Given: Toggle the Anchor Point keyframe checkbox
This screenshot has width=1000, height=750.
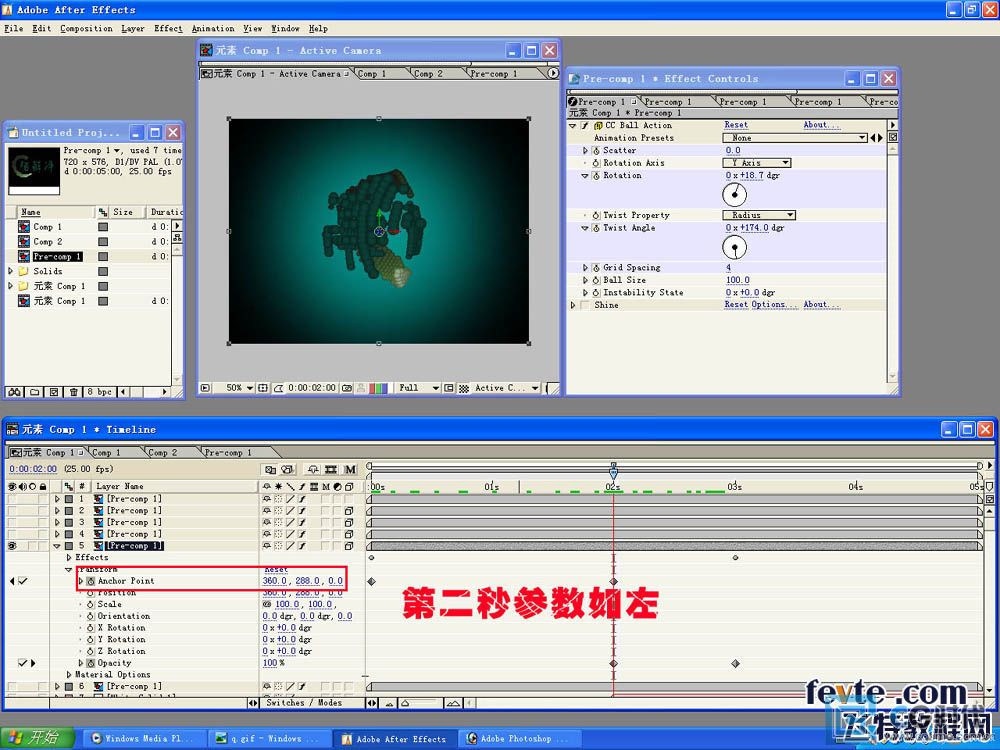Looking at the screenshot, I should coord(24,581).
